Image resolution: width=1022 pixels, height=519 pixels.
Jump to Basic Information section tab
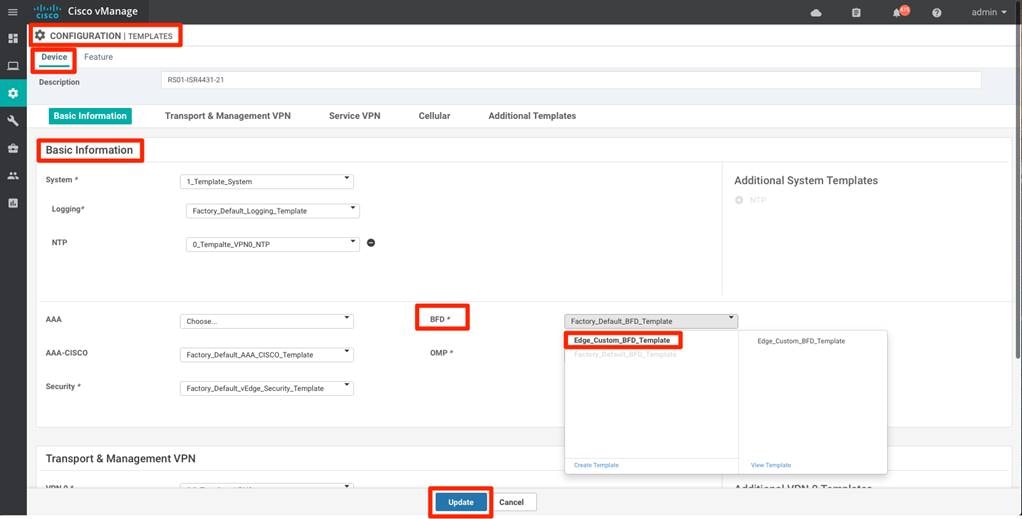[x=90, y=116]
